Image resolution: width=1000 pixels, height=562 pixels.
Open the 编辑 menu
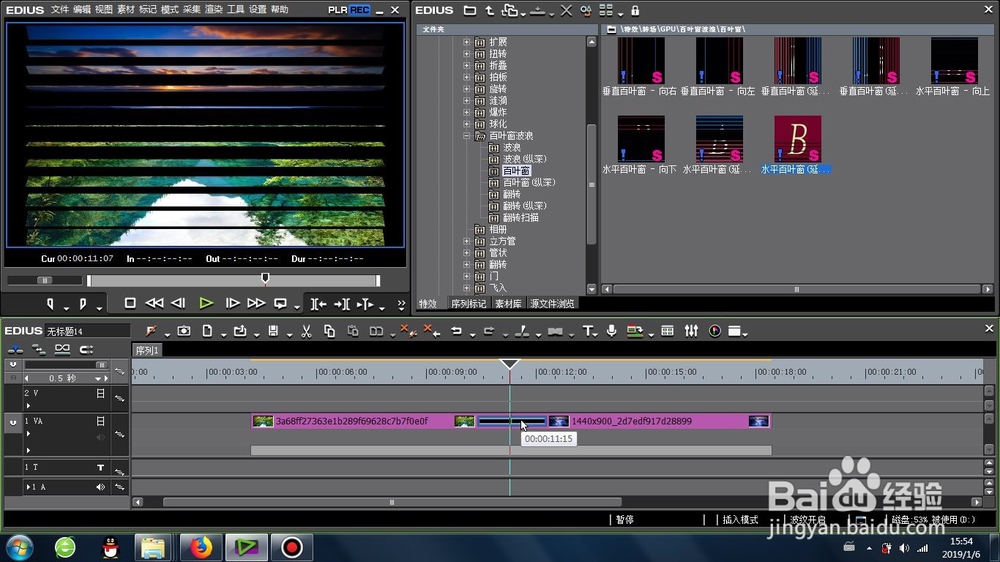pos(82,10)
